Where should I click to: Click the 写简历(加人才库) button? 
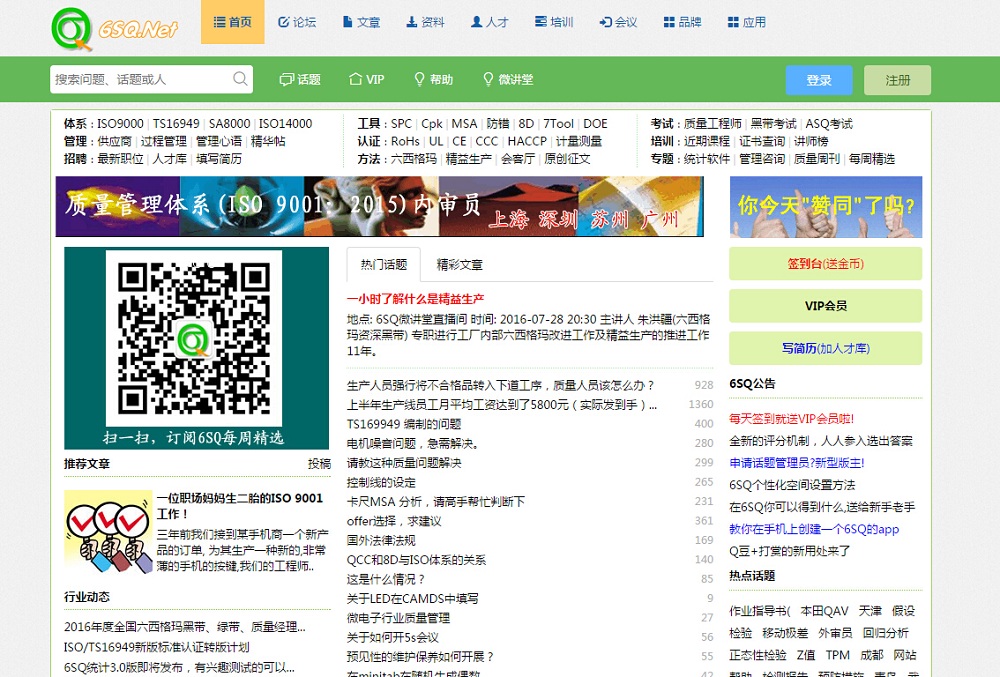pyautogui.click(x=826, y=348)
